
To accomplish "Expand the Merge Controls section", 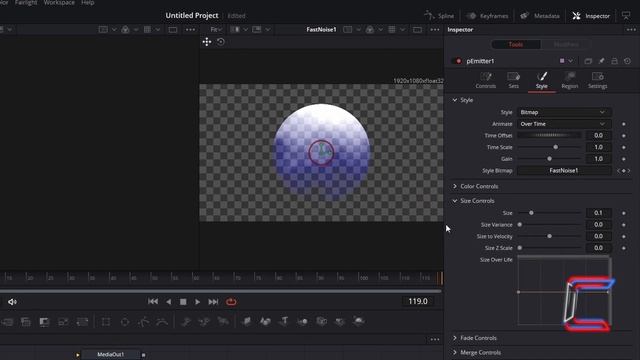I will pos(455,352).
